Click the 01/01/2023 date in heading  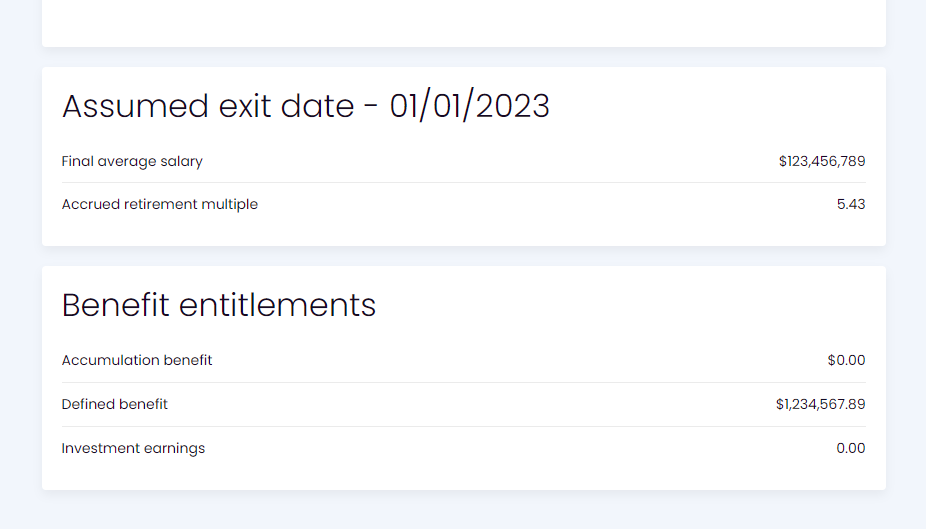tap(469, 106)
